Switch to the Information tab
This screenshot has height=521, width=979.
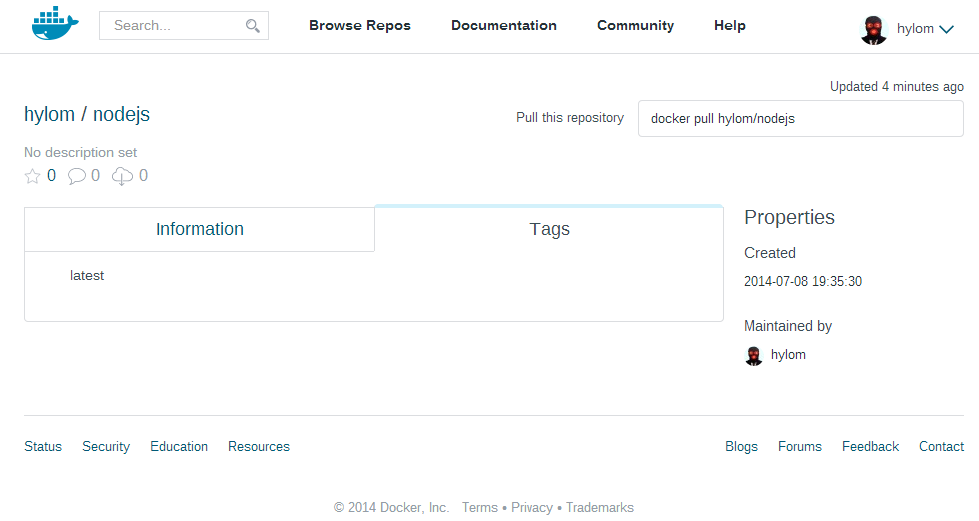pyautogui.click(x=199, y=229)
